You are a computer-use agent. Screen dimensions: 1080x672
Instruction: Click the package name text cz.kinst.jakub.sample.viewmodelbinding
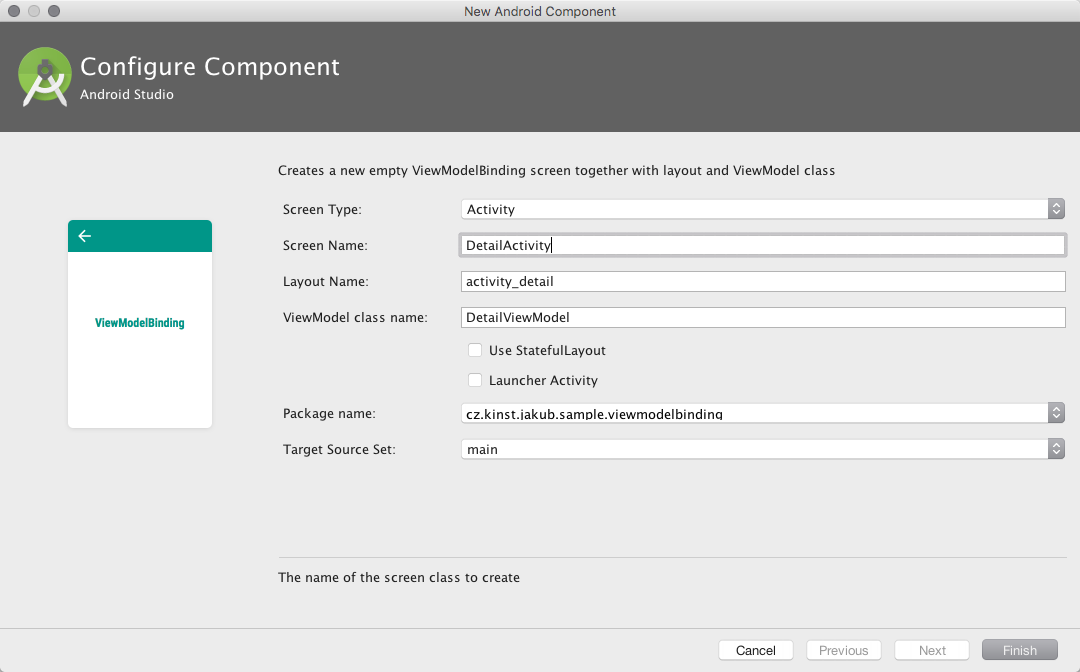pos(594,414)
